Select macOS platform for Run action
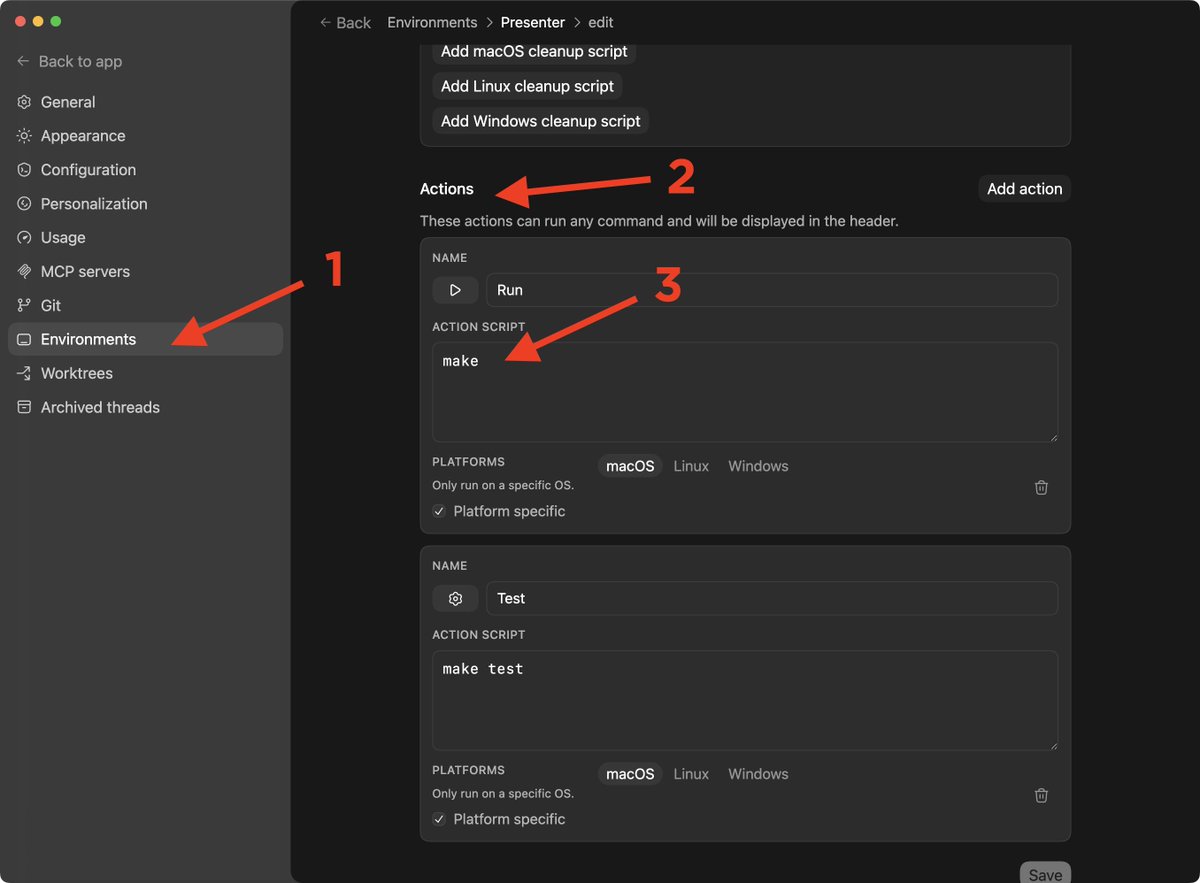This screenshot has width=1200, height=883. point(630,466)
